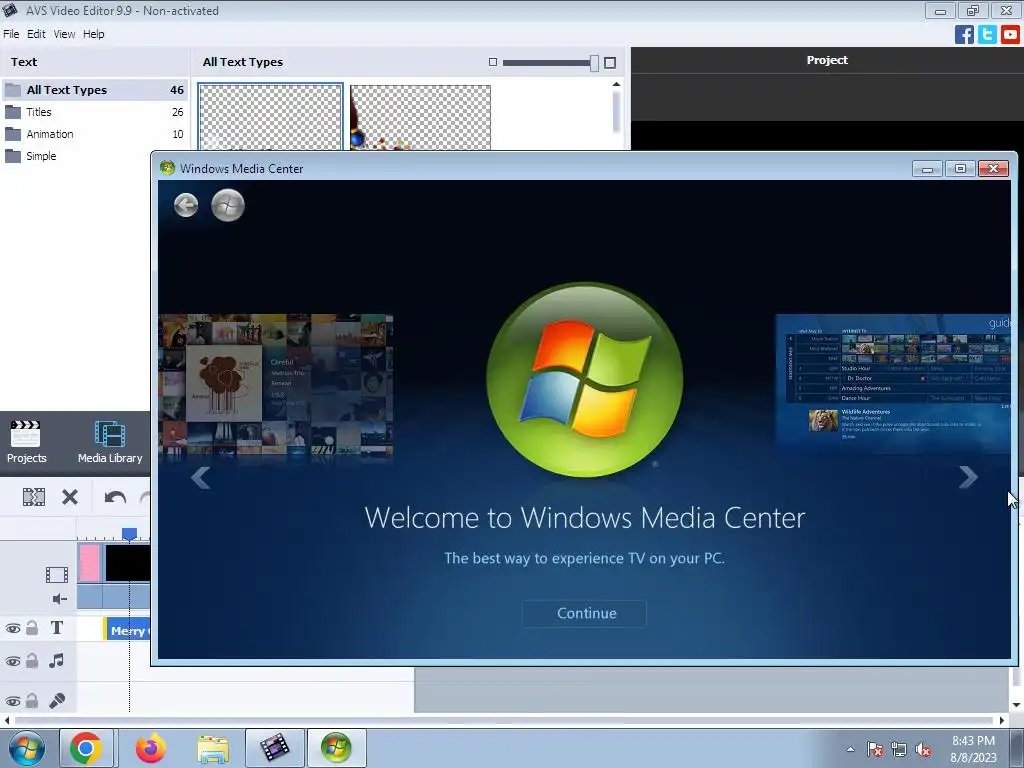The width and height of the screenshot is (1024, 768).
Task: Click the split/trim clip icon in the timeline toolbar
Action: pos(34,497)
